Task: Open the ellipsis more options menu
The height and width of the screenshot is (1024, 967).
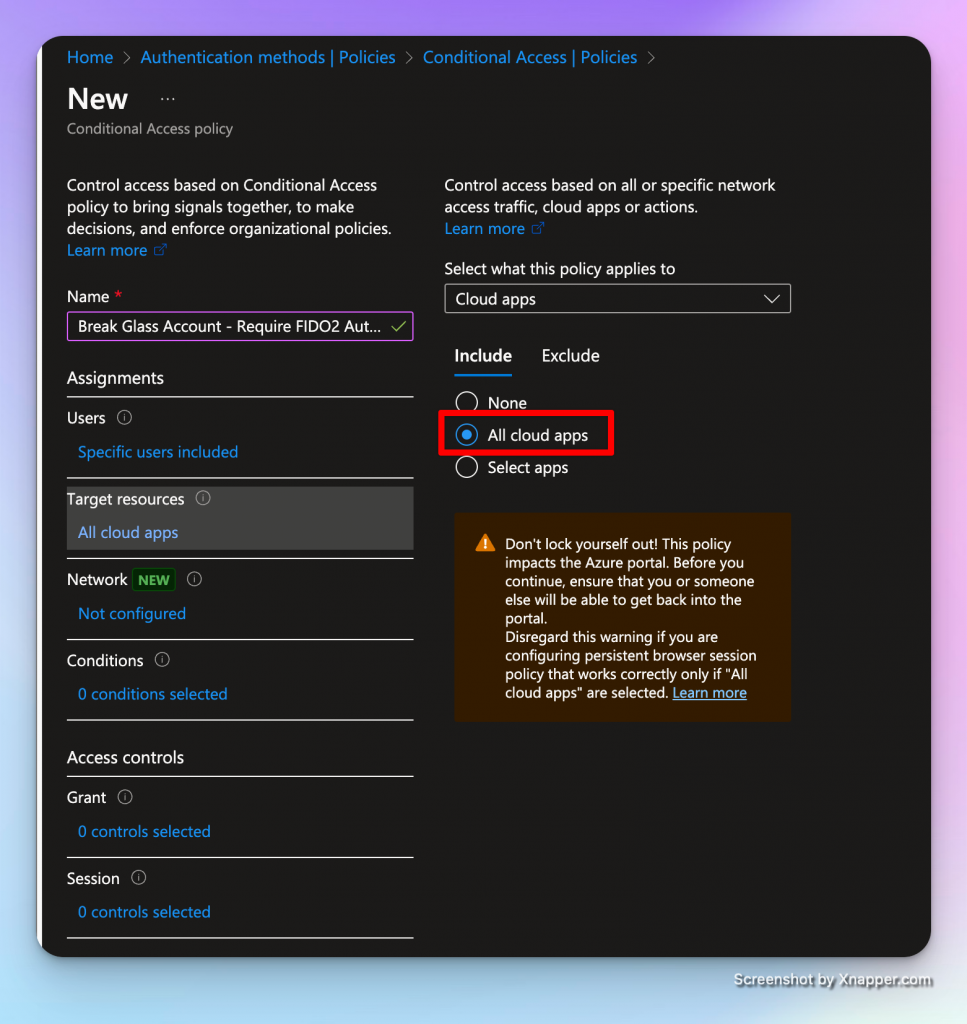Action: tap(167, 99)
